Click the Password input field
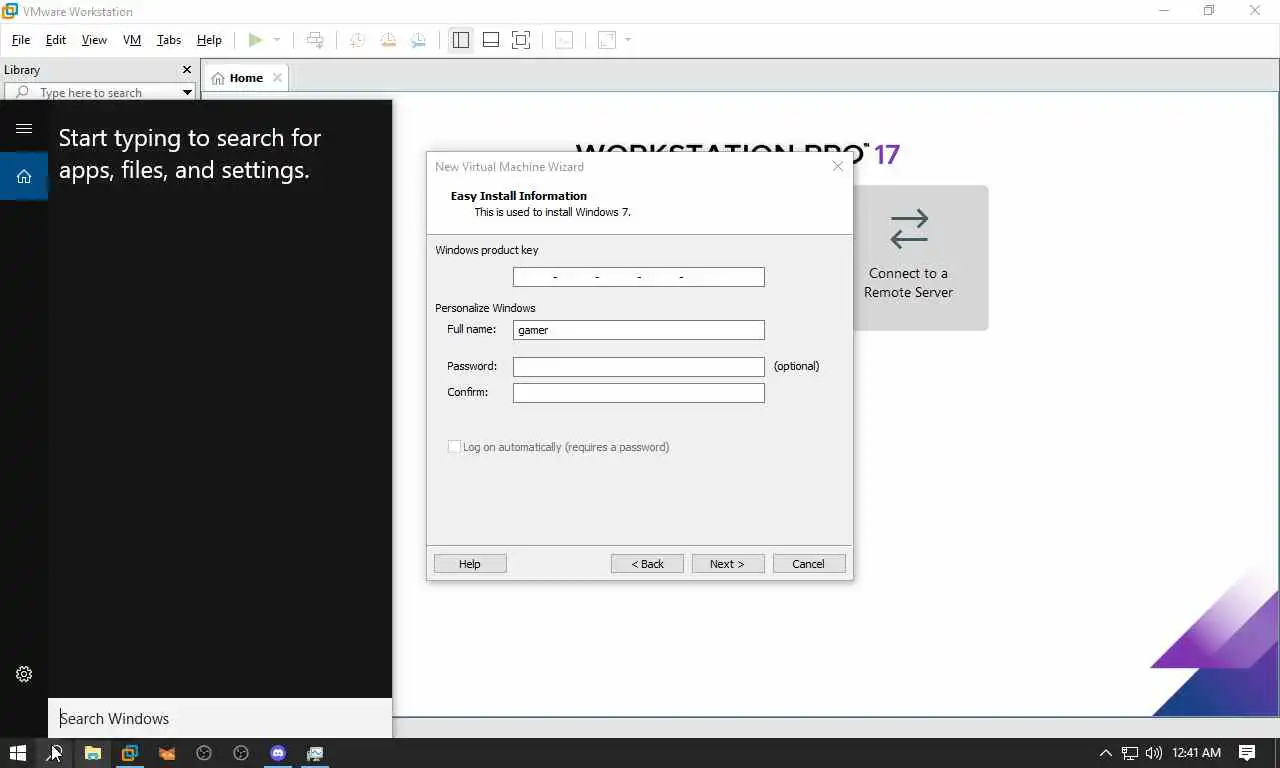 639,367
